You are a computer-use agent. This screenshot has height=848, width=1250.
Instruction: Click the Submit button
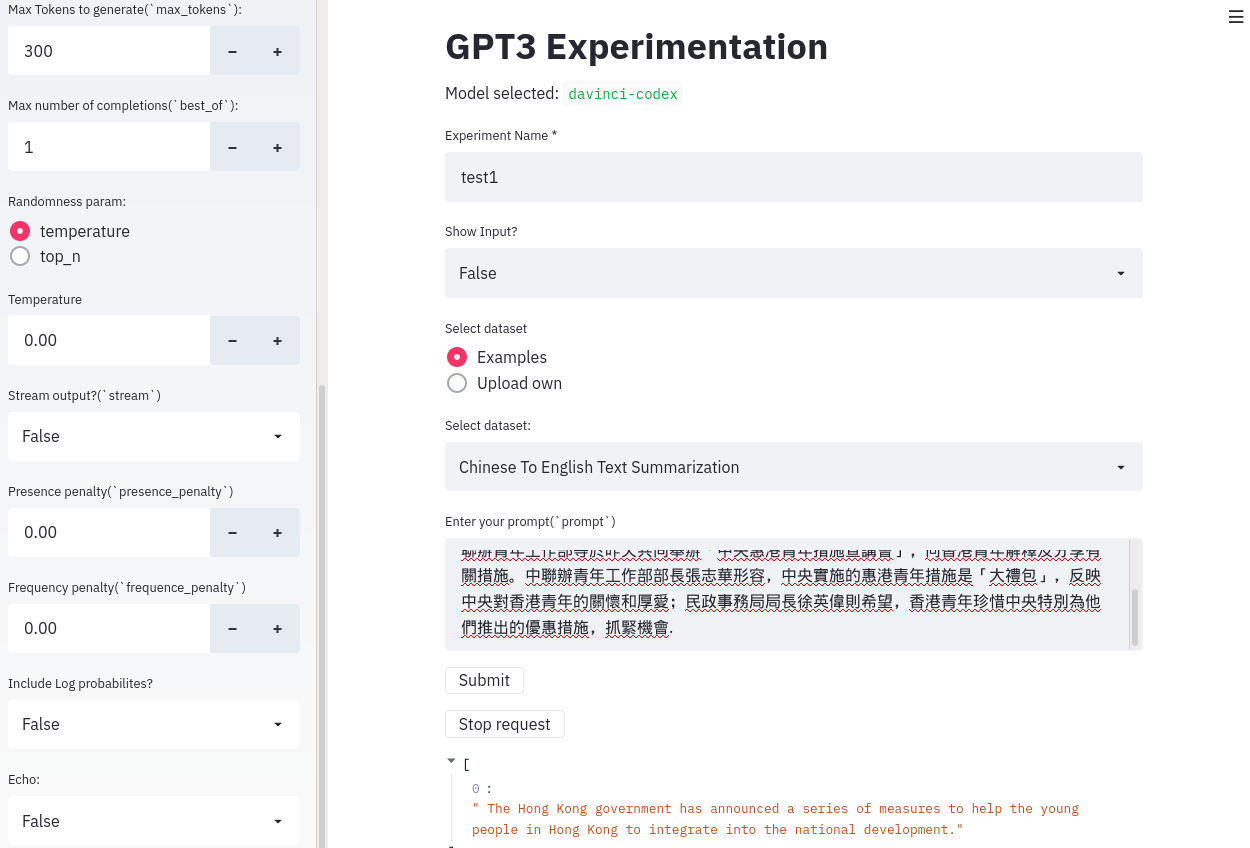click(484, 680)
